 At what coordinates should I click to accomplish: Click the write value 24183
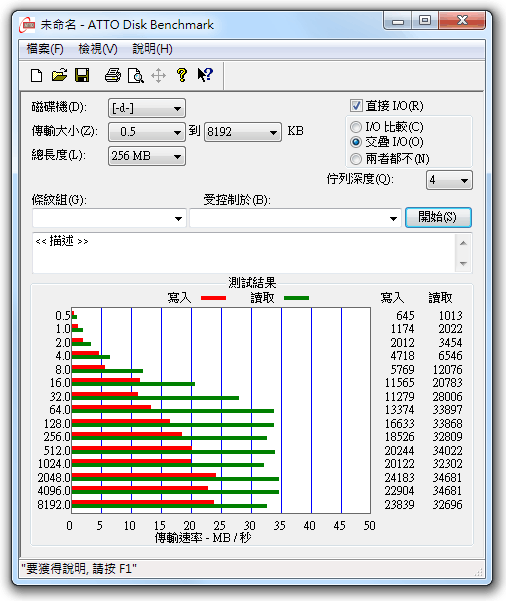(399, 478)
